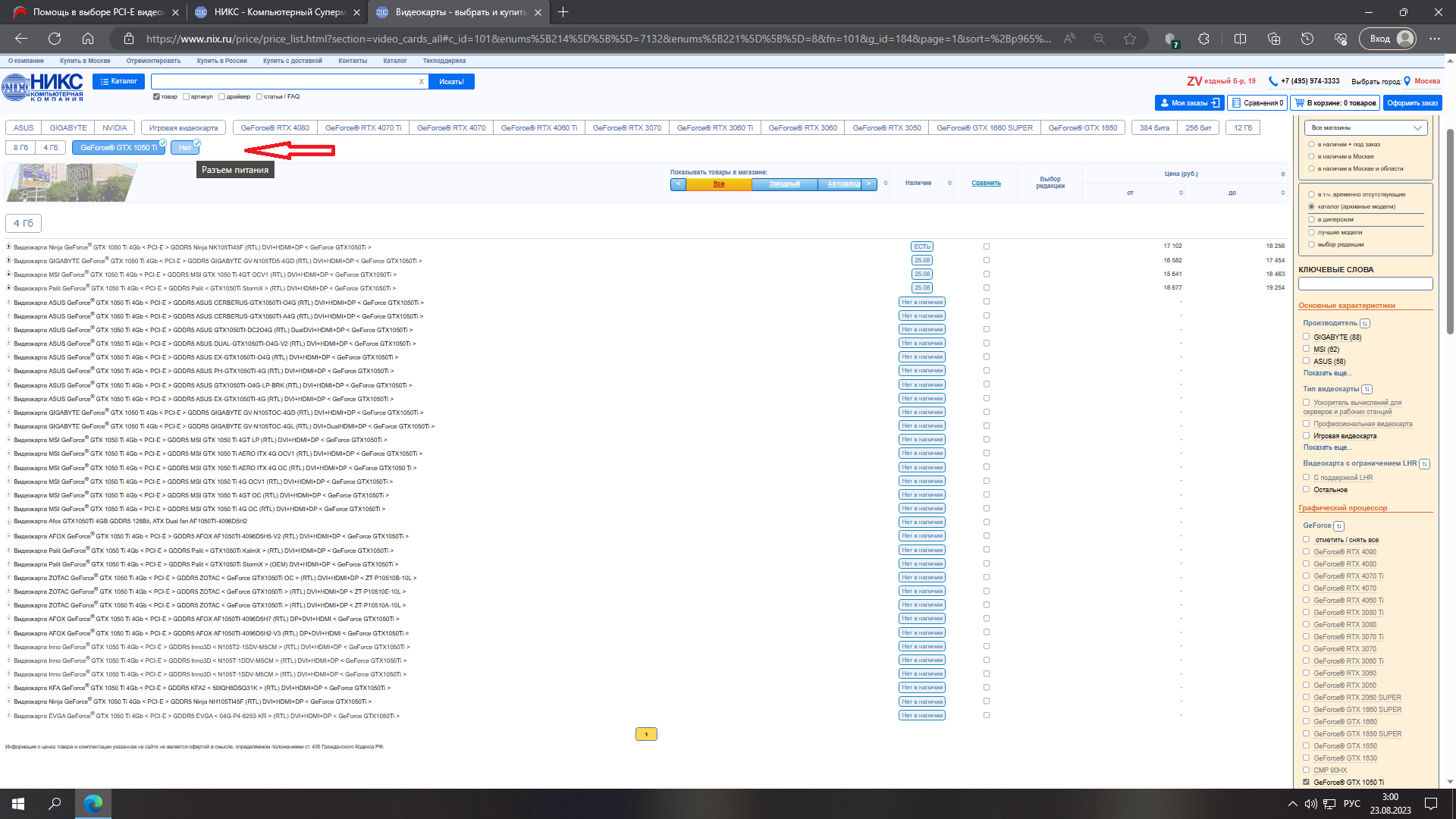Click the НИКС company logo
1456x819 pixels.
click(42, 87)
